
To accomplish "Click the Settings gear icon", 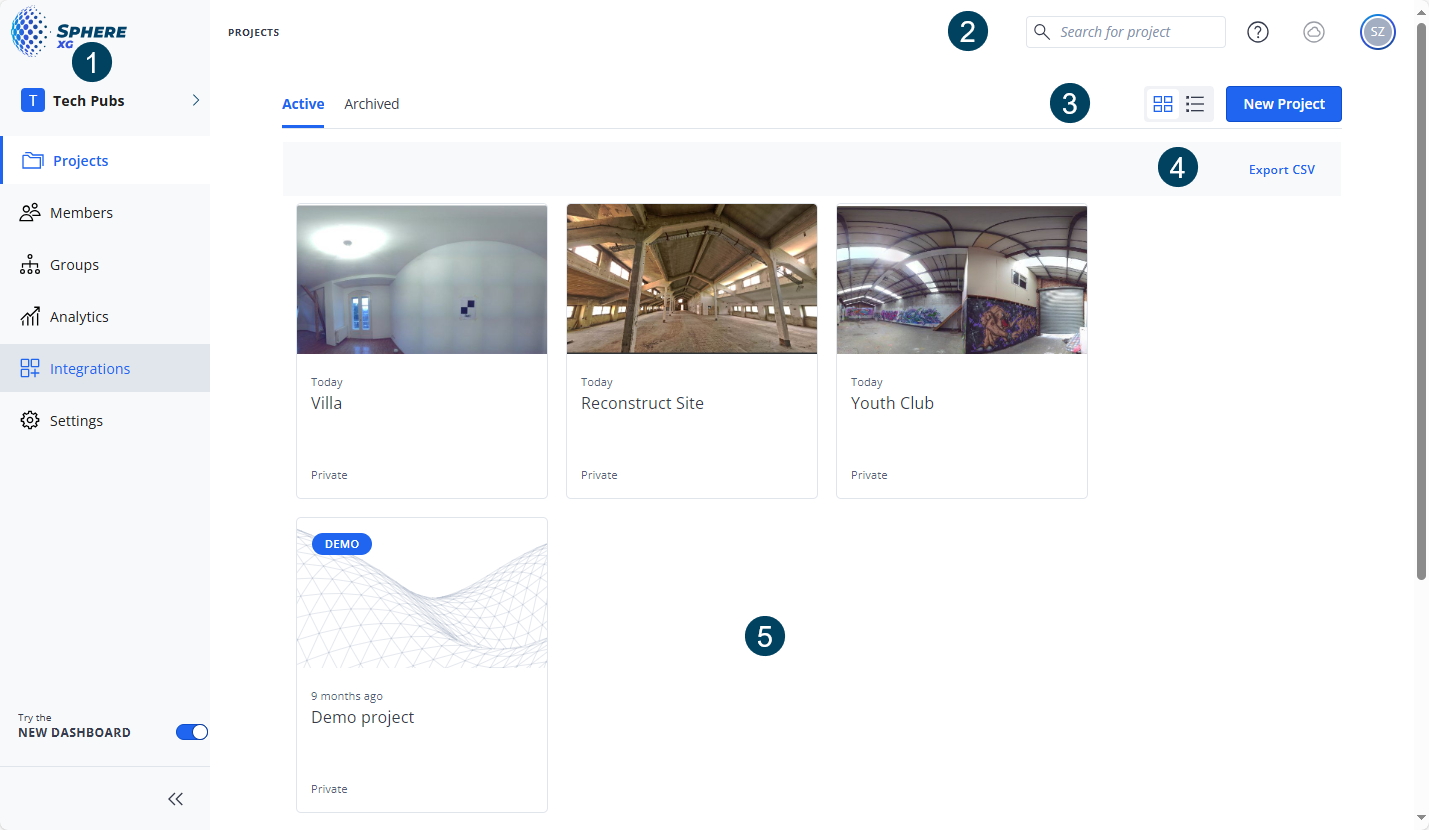I will pos(31,421).
